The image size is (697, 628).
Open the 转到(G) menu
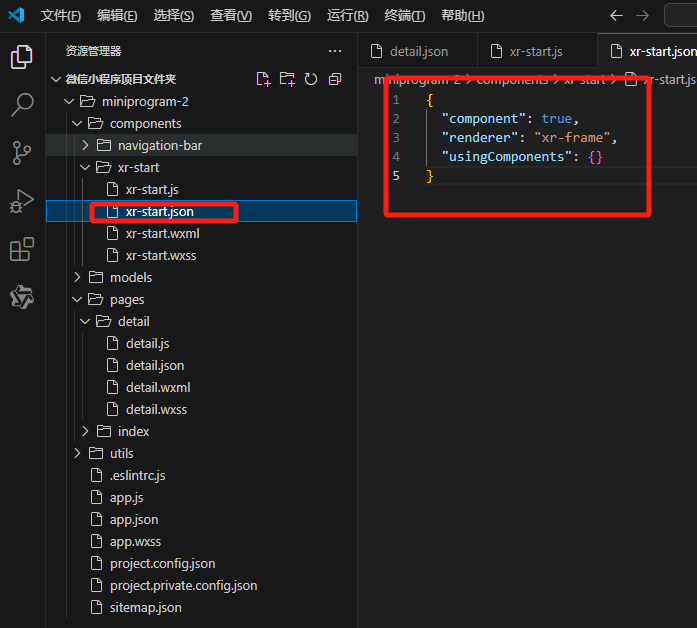coord(289,16)
